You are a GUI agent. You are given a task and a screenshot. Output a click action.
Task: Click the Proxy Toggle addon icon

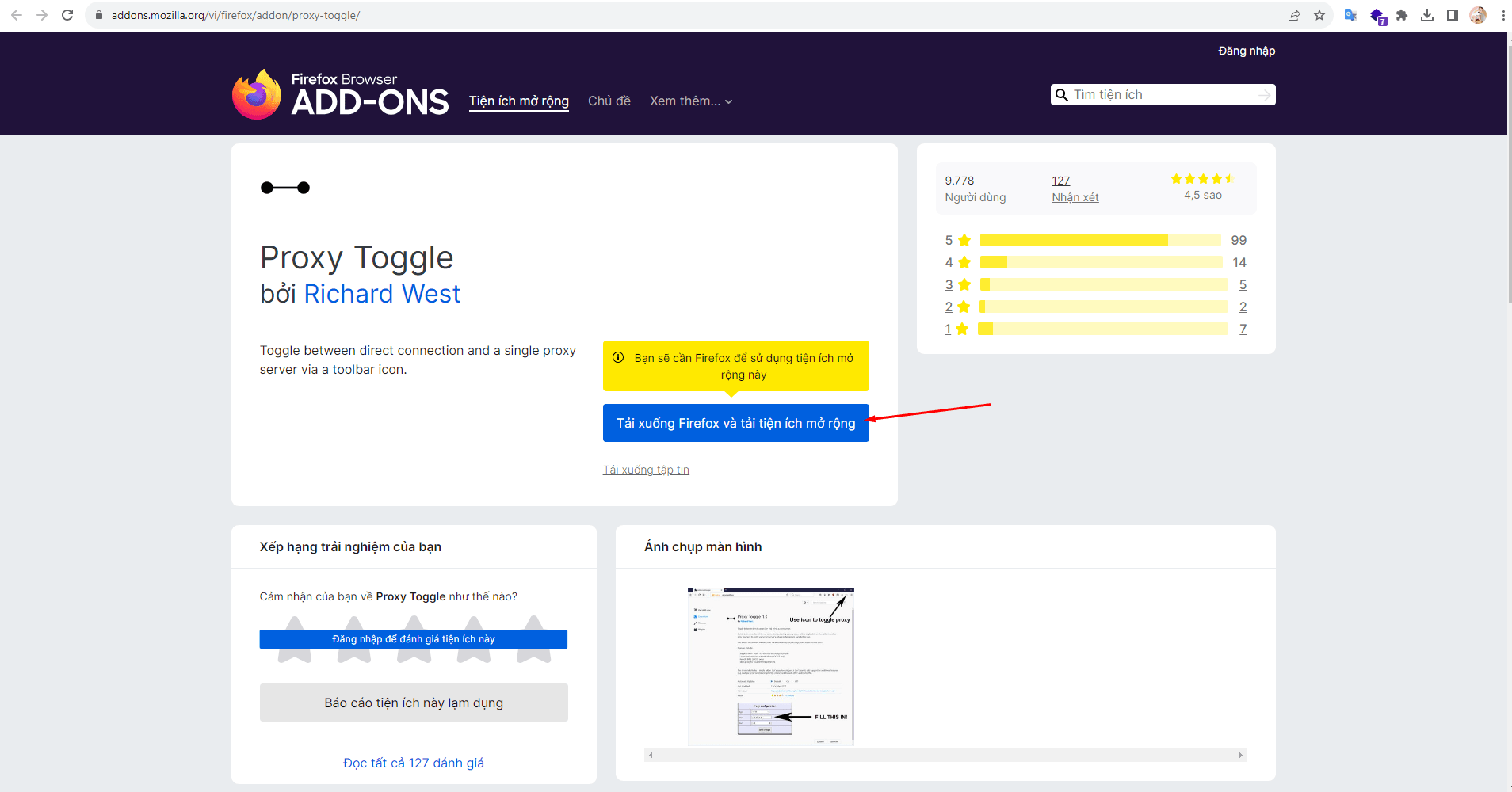tap(285, 188)
